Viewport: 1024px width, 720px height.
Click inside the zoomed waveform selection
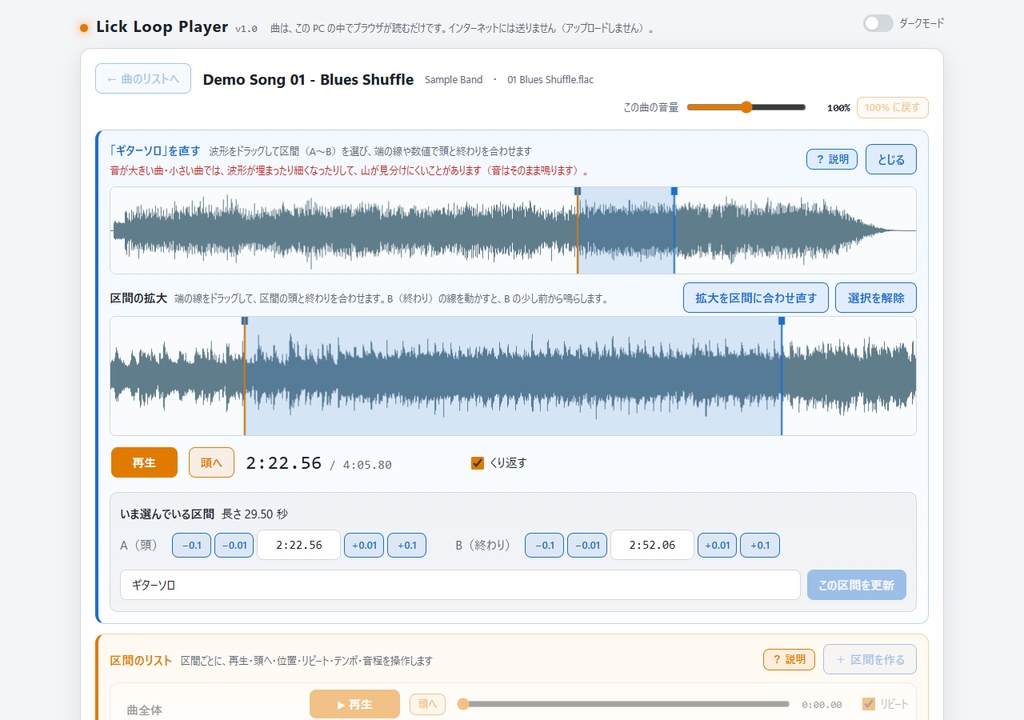tap(513, 376)
